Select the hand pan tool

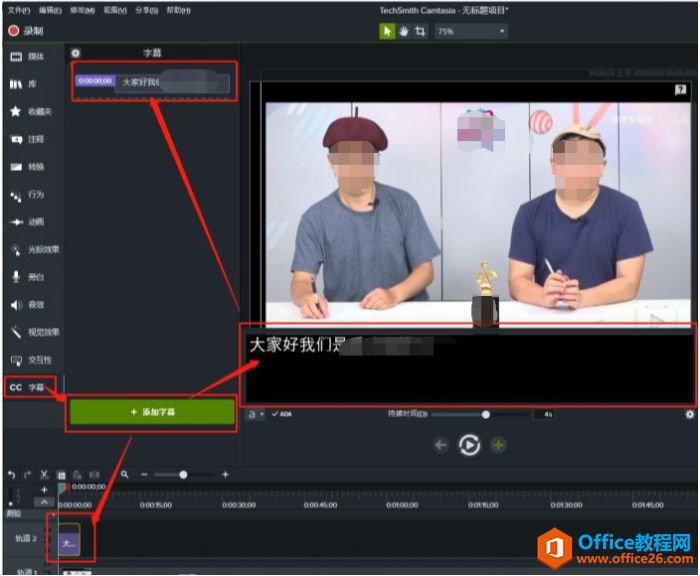pyautogui.click(x=404, y=31)
